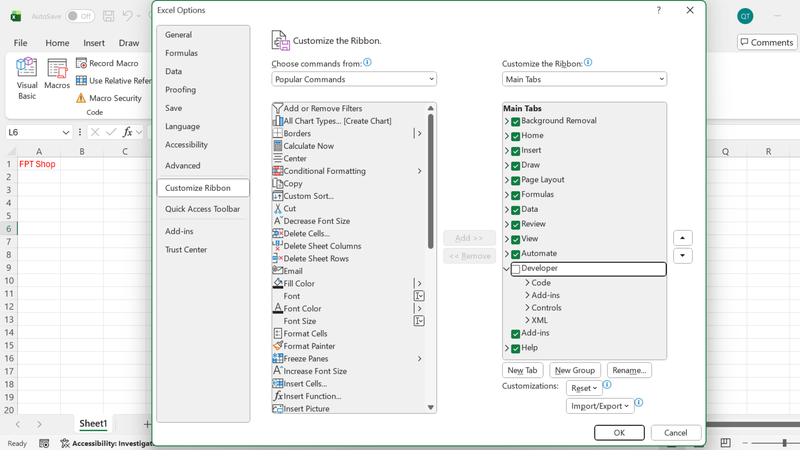Open the File ribbon tab
800x450 pixels.
click(x=20, y=43)
